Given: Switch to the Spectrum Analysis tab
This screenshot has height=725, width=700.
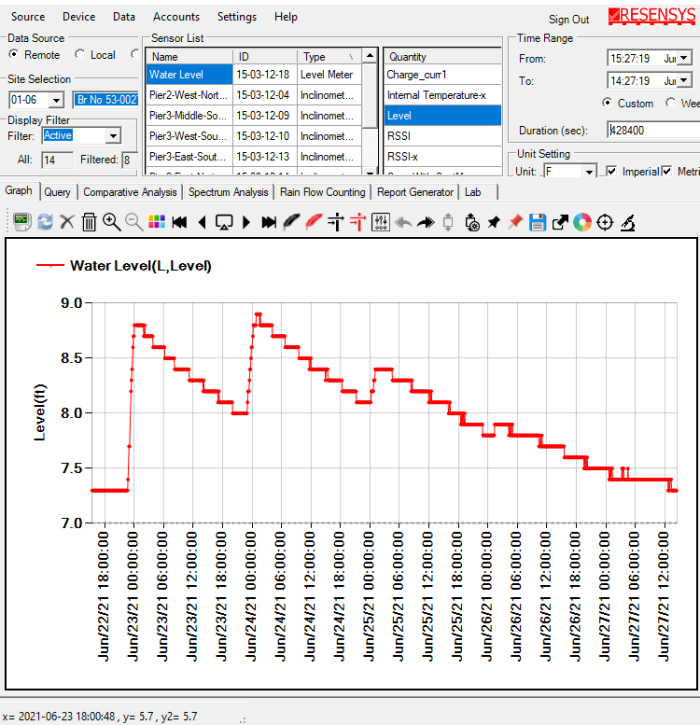Looking at the screenshot, I should click(228, 192).
